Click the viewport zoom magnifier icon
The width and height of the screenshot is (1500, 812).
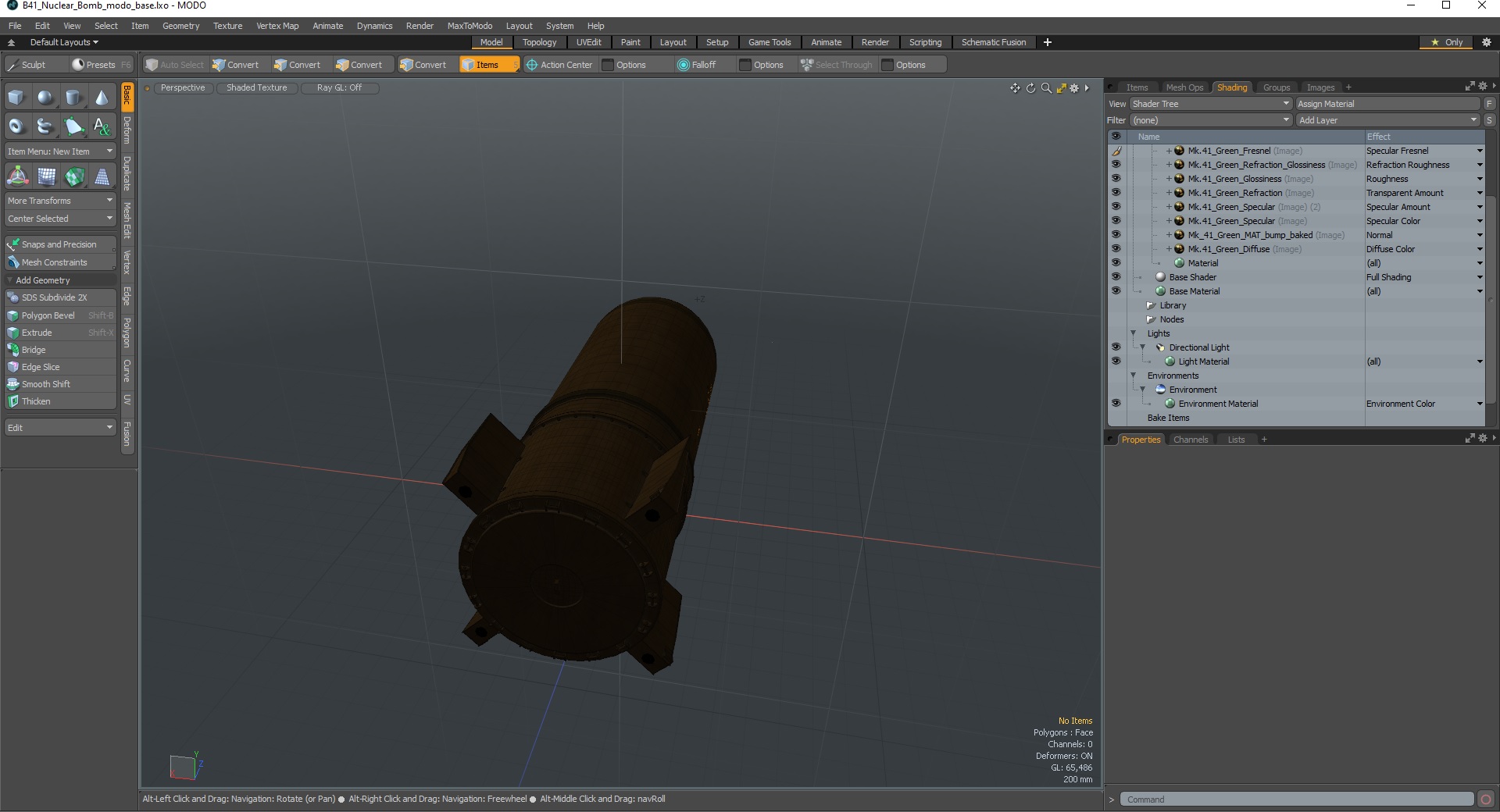point(1046,88)
